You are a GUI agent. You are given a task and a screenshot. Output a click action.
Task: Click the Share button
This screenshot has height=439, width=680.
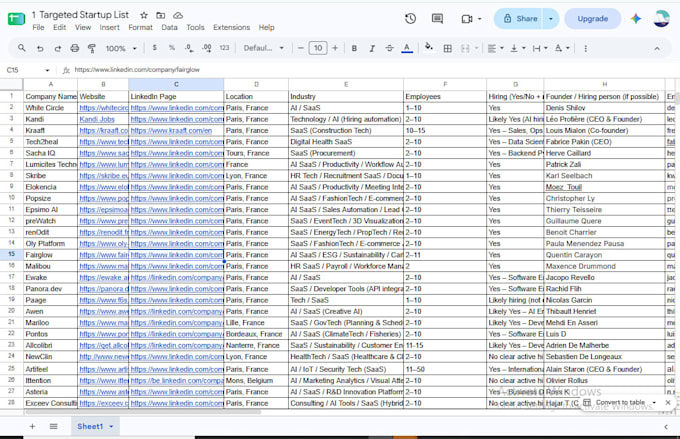520,19
